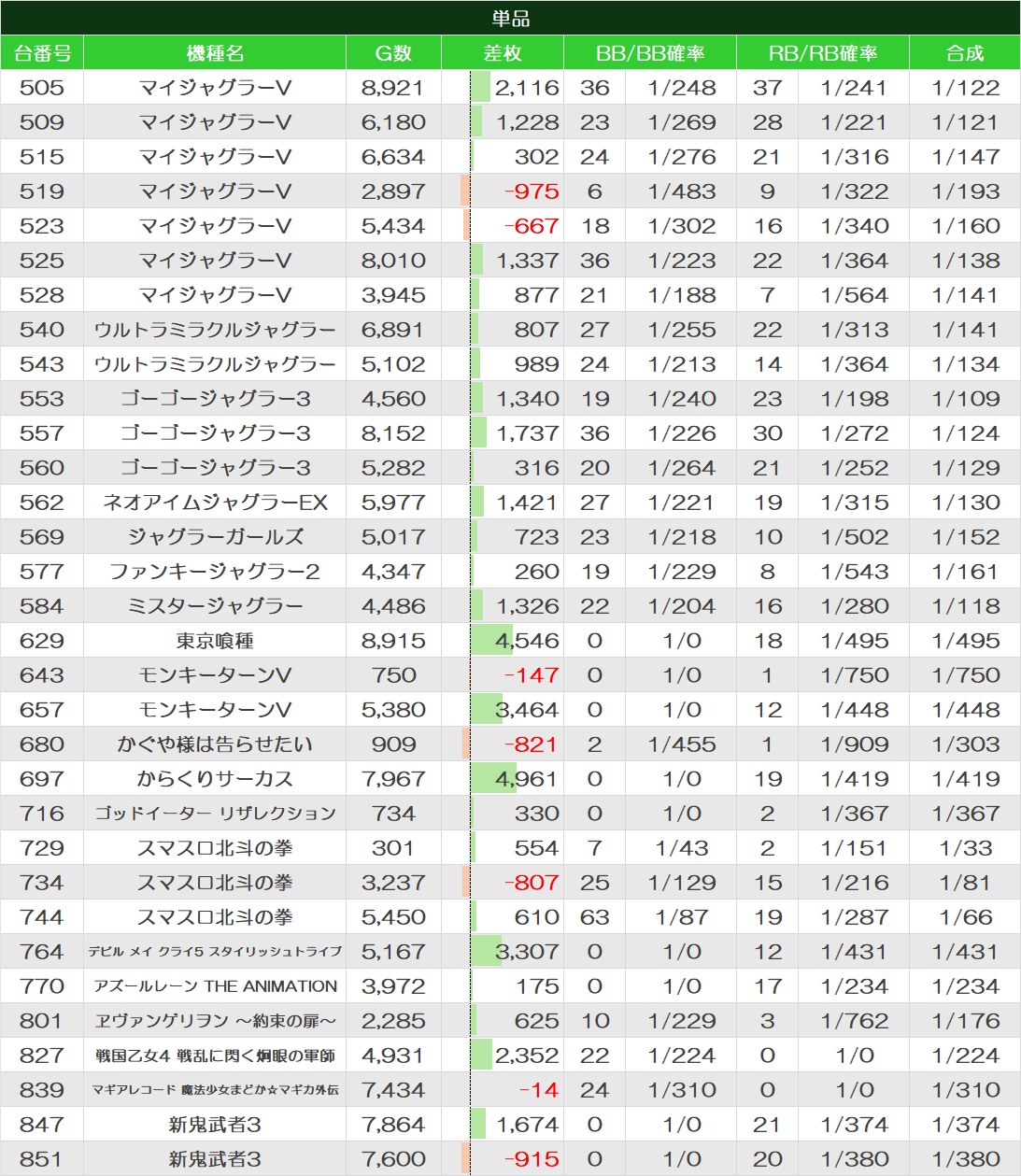1021x1176 pixels.
Task: Click the RB probability 1/198
Action: coord(855,399)
